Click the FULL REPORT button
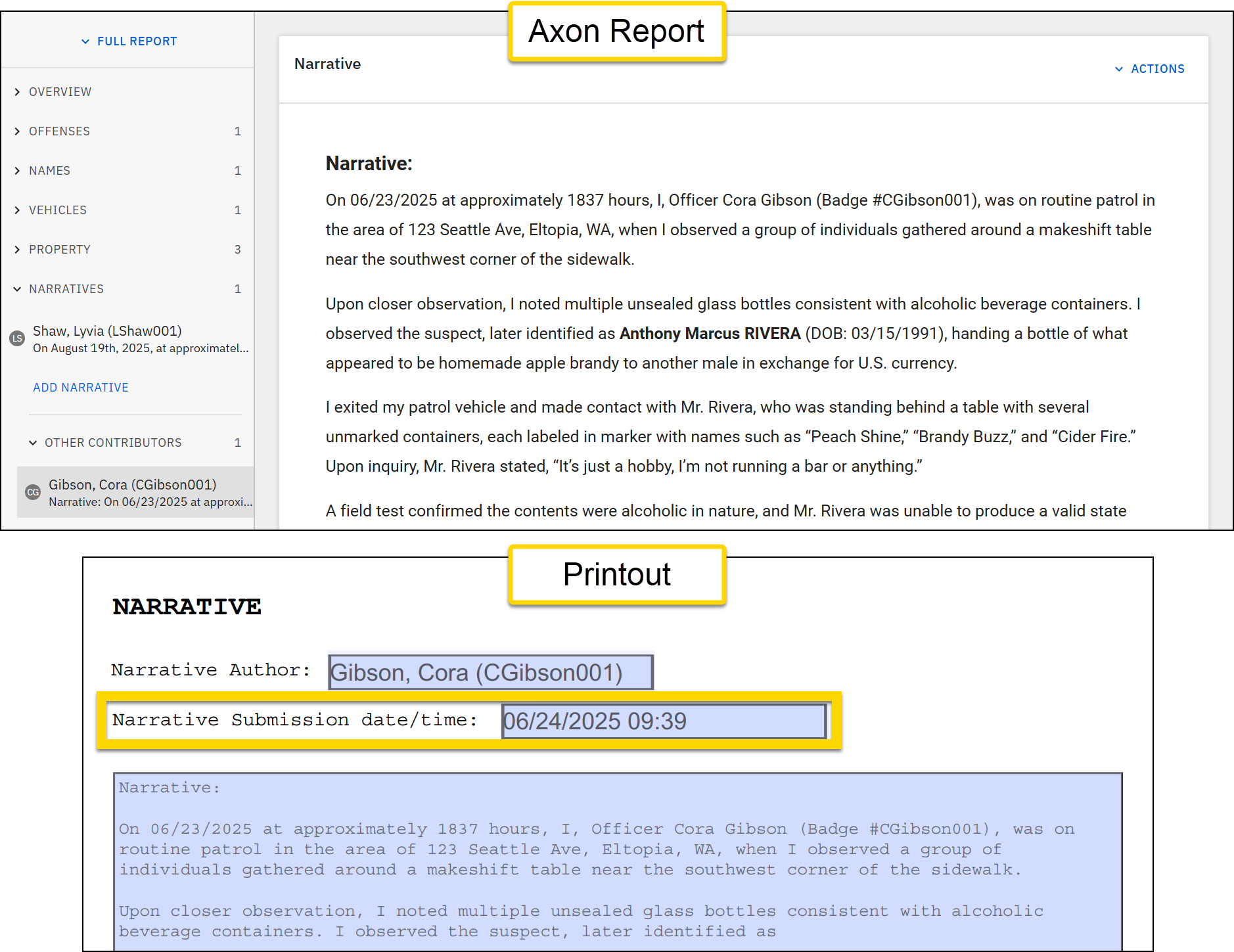 [129, 41]
